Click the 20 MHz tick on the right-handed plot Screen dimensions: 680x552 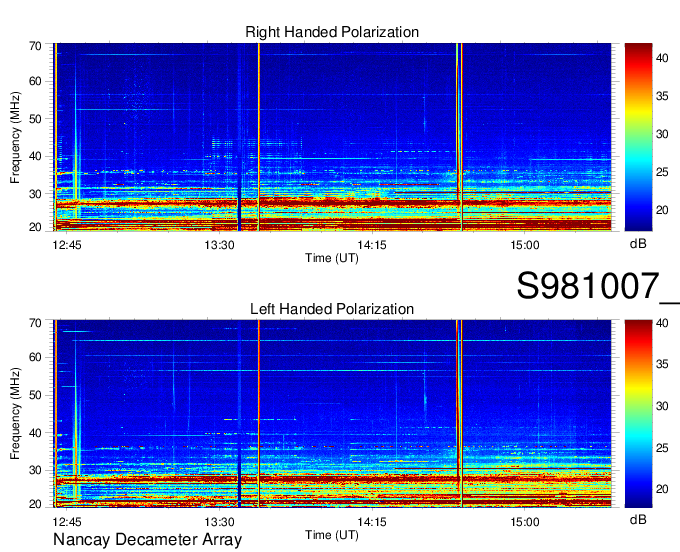35,227
